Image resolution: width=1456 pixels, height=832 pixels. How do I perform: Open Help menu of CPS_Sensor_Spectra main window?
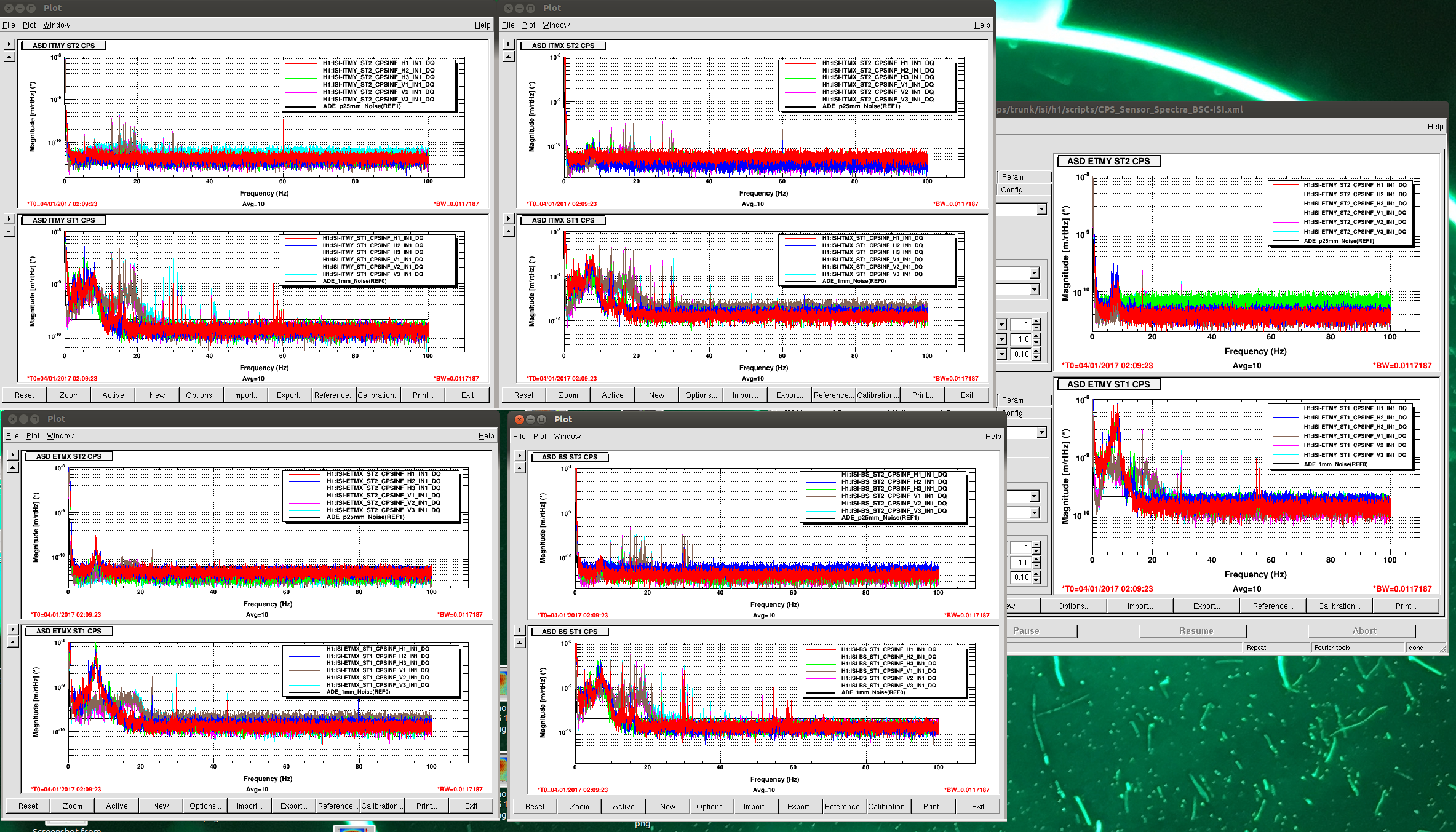coord(1435,127)
